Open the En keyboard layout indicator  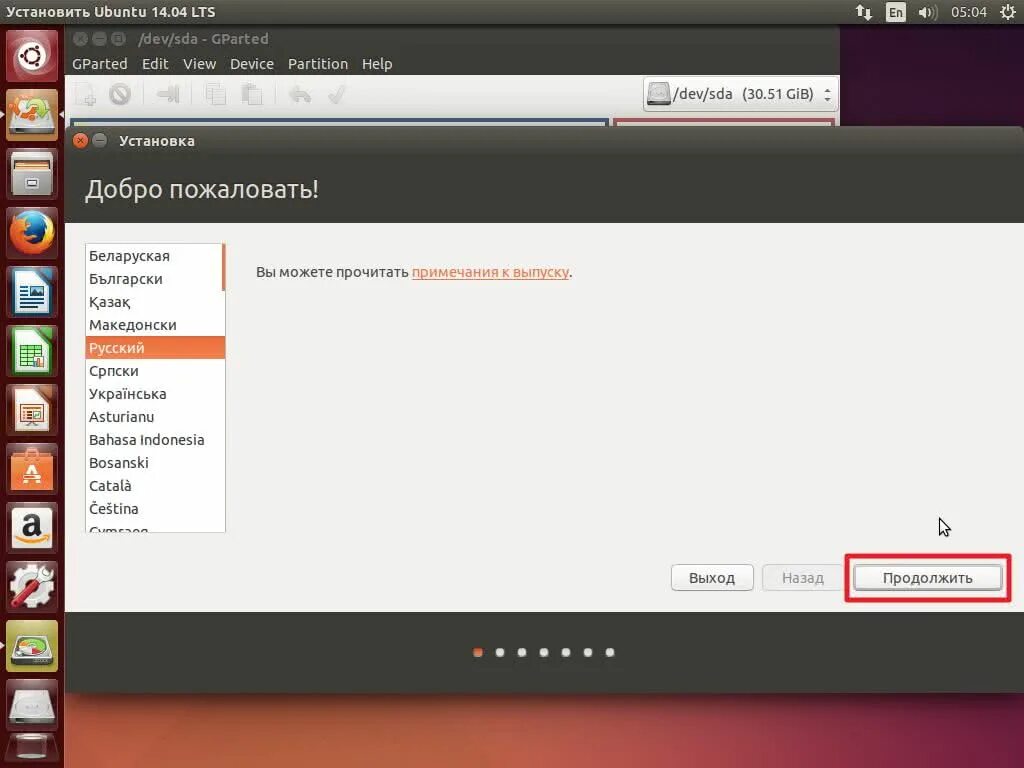point(895,12)
